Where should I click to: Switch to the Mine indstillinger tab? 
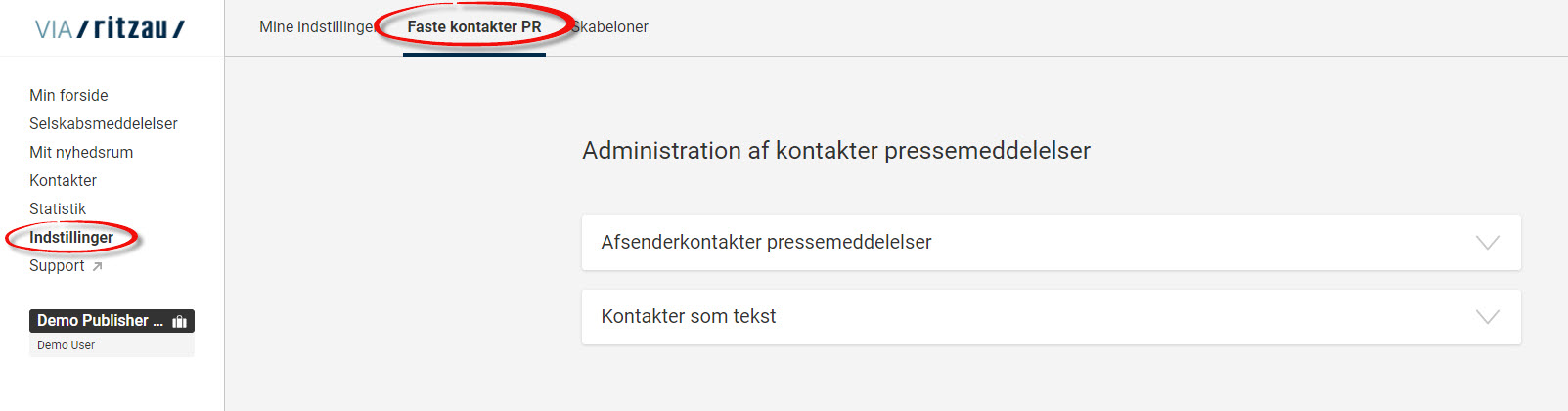[315, 27]
